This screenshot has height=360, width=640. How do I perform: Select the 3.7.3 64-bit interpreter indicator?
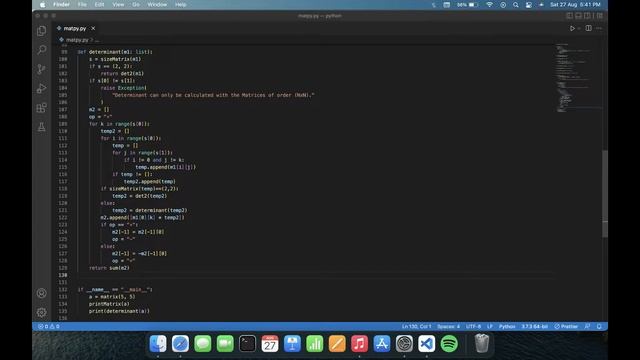(534, 327)
